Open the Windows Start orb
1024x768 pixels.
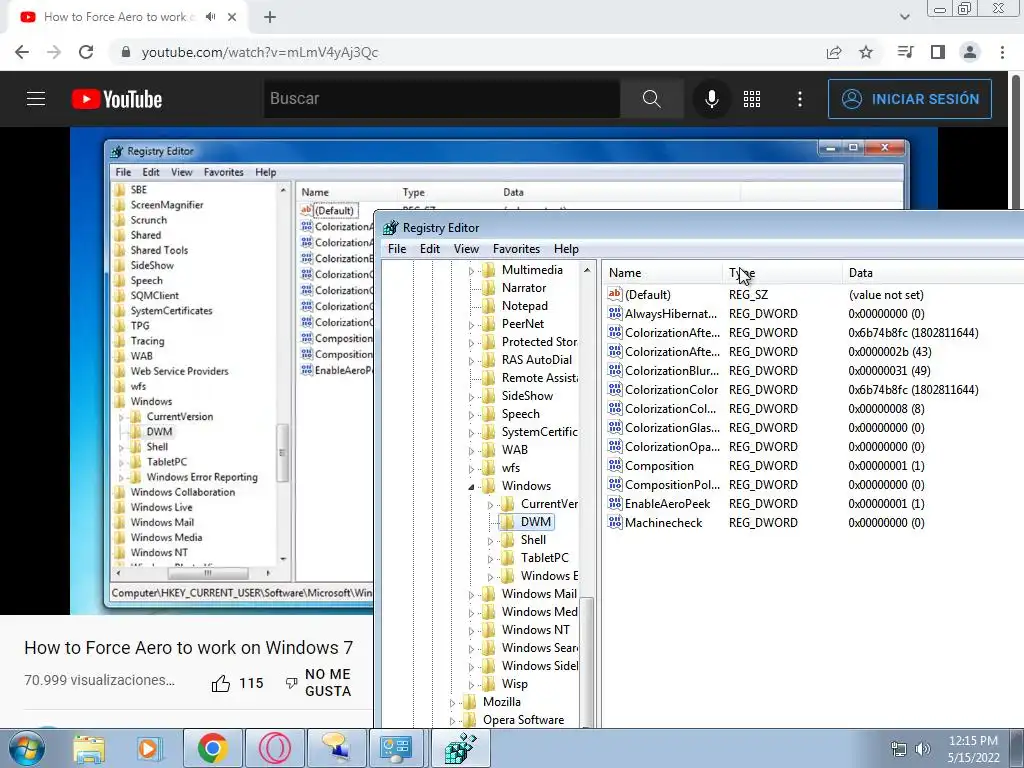pyautogui.click(x=26, y=748)
